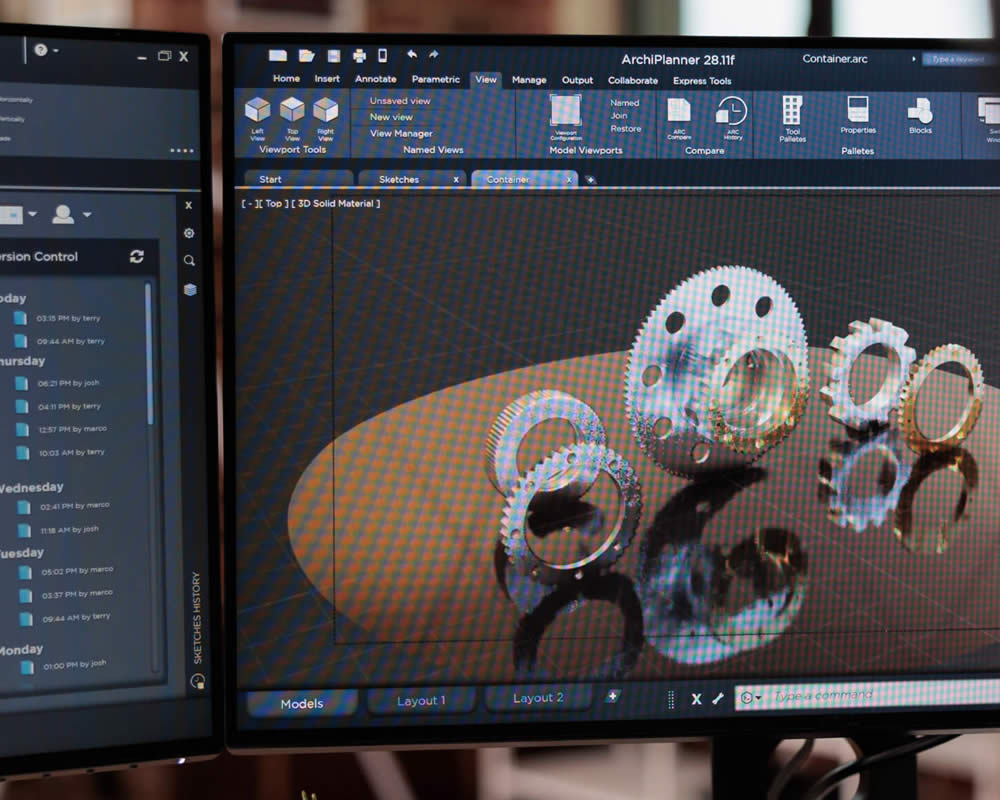Expand the arrow beside Container.arc title

(x=913, y=59)
